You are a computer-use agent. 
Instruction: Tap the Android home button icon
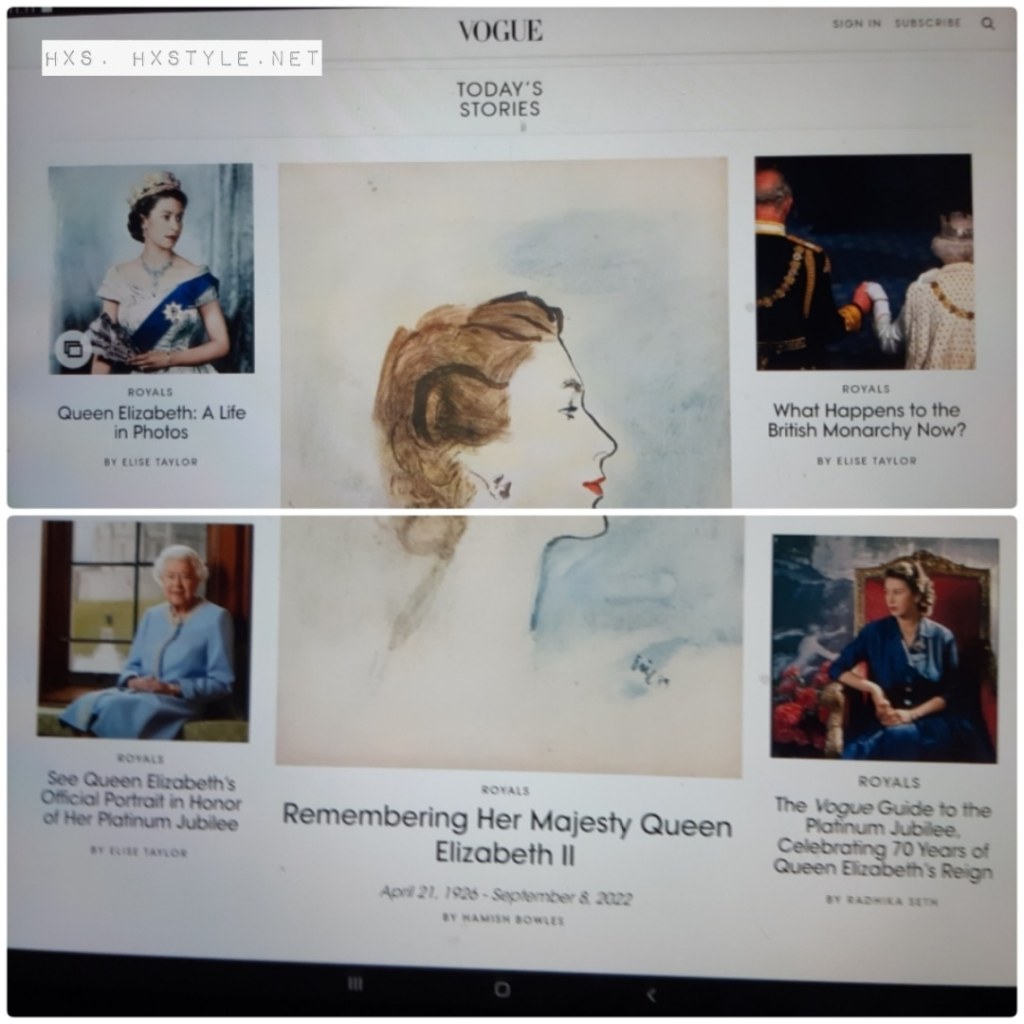tap(502, 989)
